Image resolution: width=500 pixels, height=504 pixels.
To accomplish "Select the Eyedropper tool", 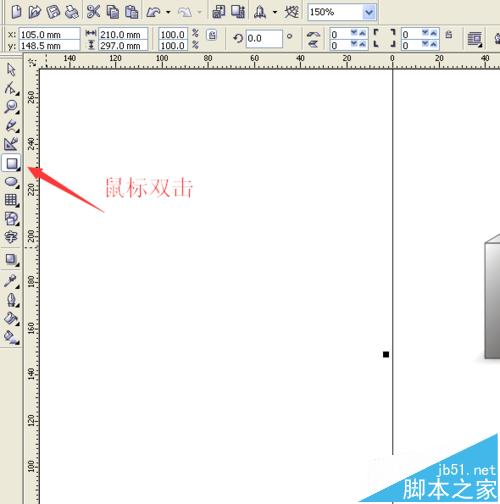I will 11,281.
